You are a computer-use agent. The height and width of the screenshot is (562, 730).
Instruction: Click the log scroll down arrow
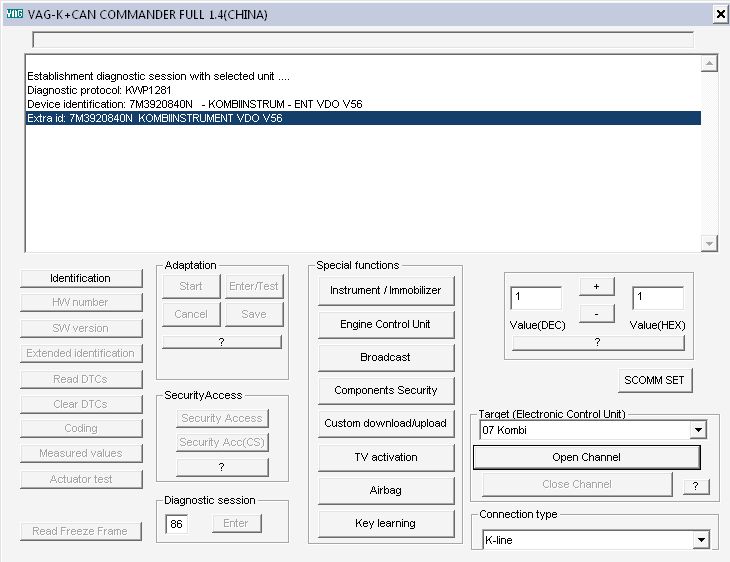point(709,244)
